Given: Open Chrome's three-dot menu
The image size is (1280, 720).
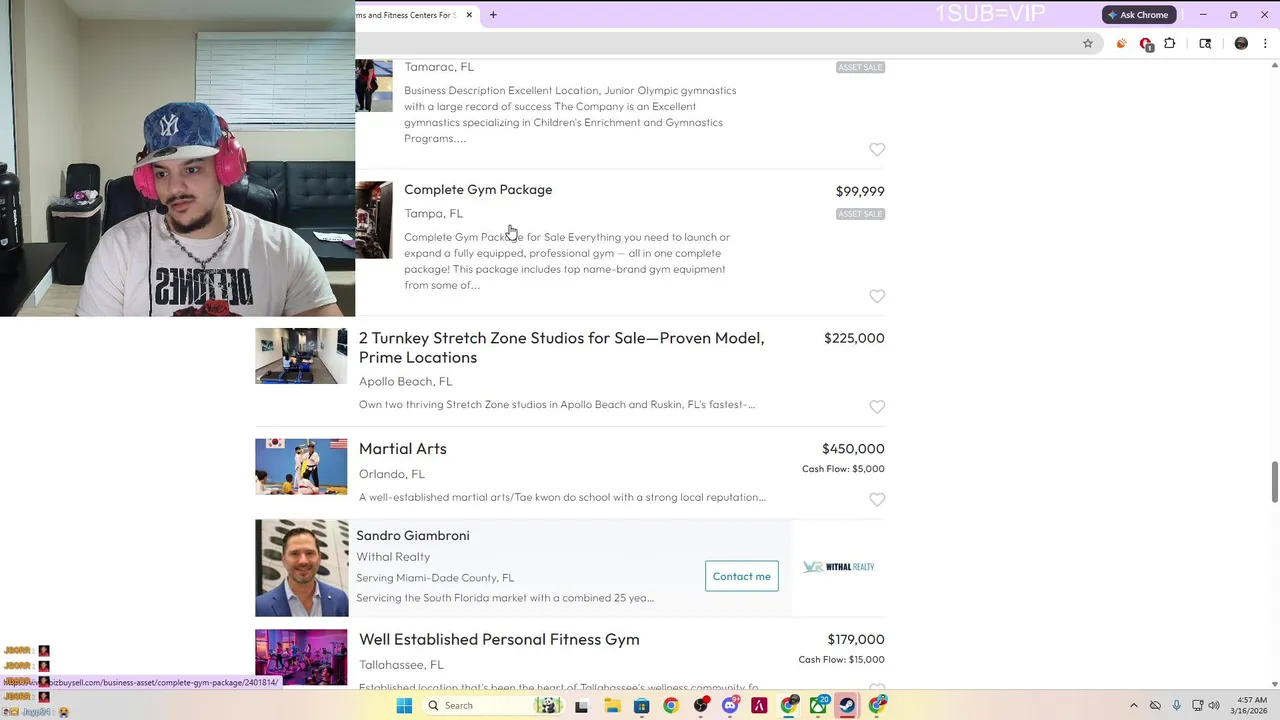Looking at the screenshot, I should pos(1265,43).
